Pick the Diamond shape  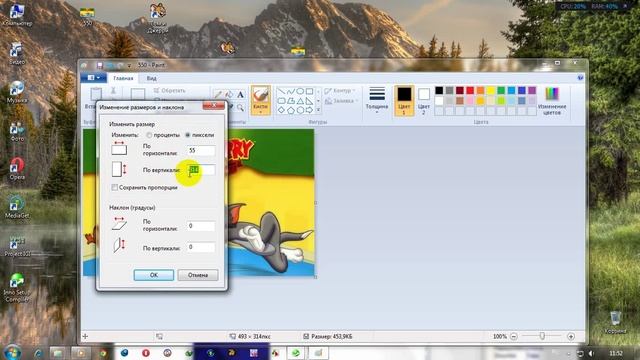point(281,110)
